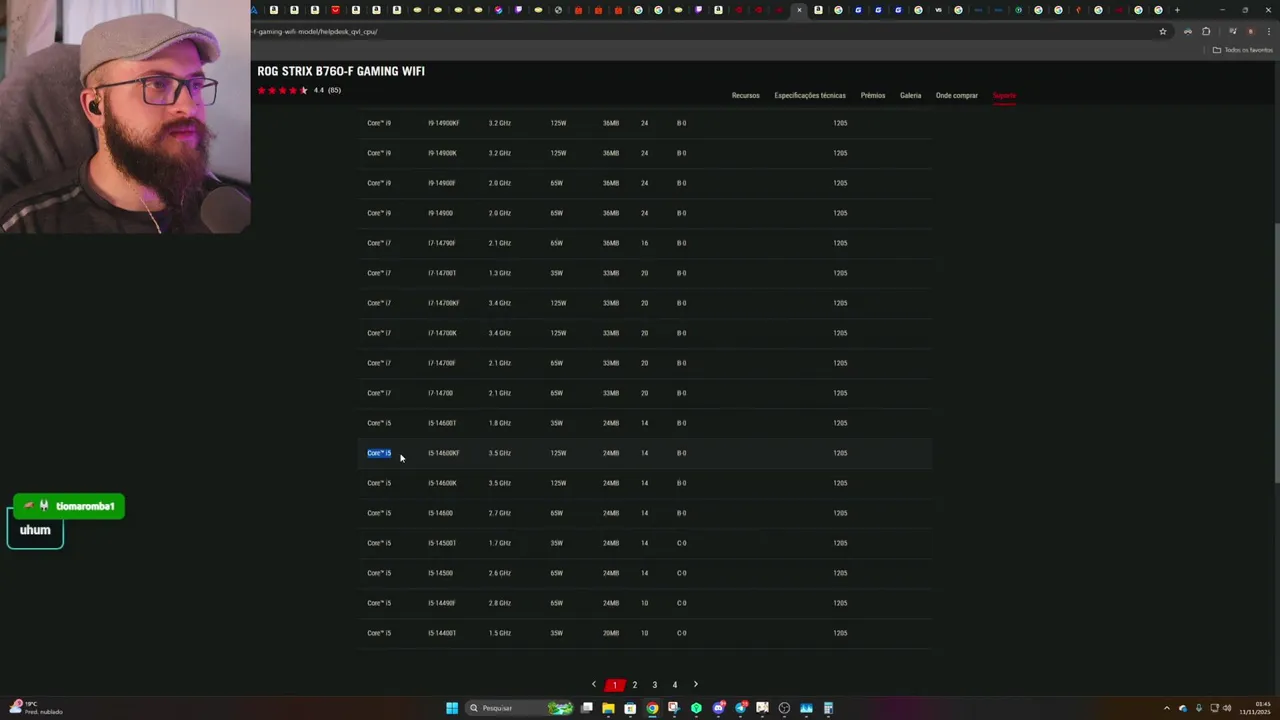Open OBS Studio from the taskbar
This screenshot has height=720, width=1280.
[x=784, y=708]
